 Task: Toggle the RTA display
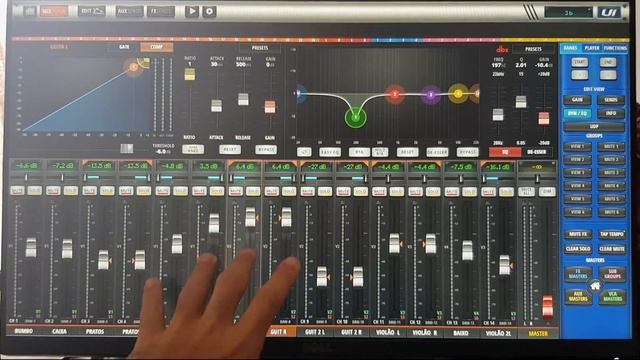(x=359, y=152)
